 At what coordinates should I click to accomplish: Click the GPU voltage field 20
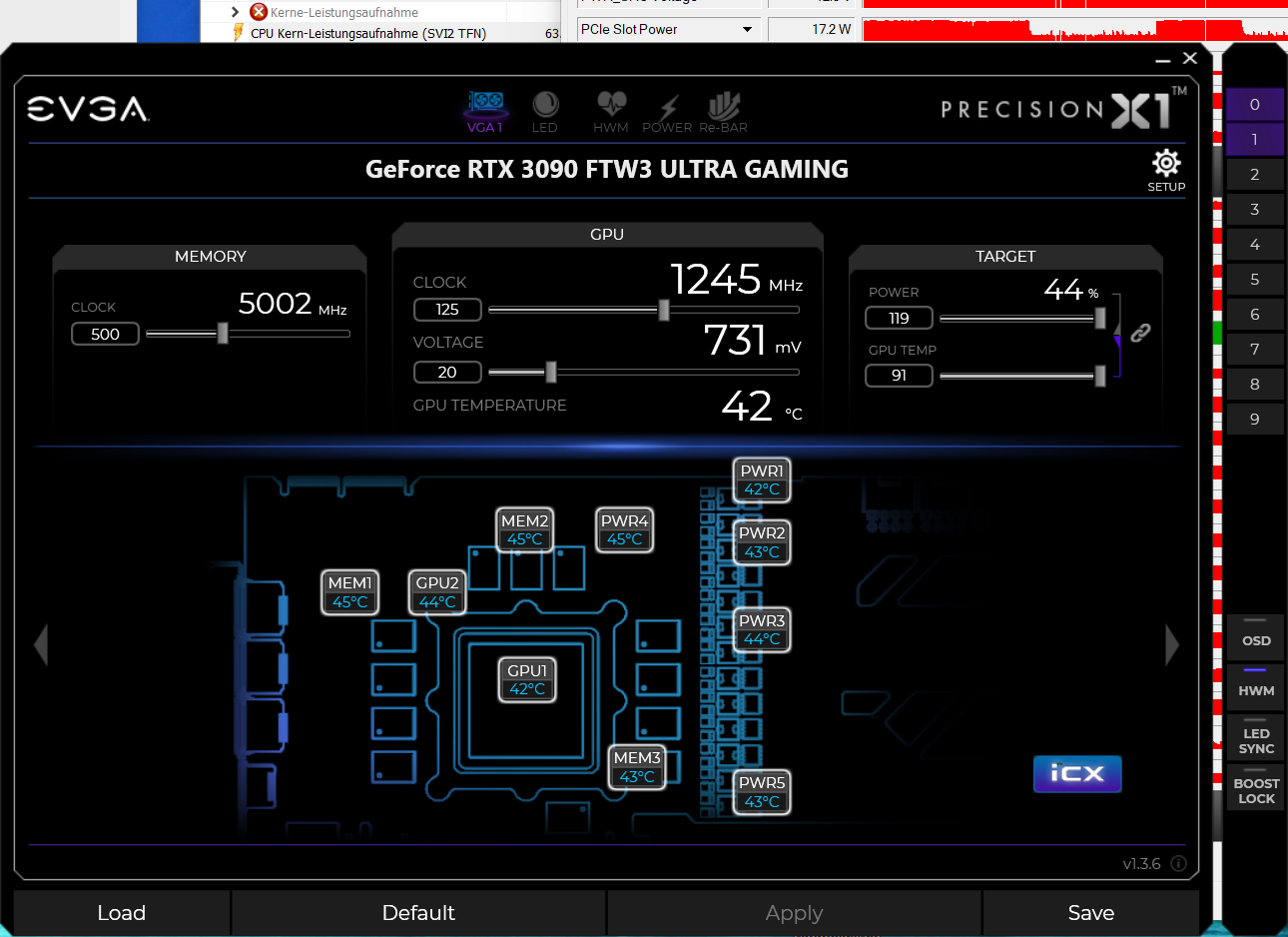(x=447, y=372)
